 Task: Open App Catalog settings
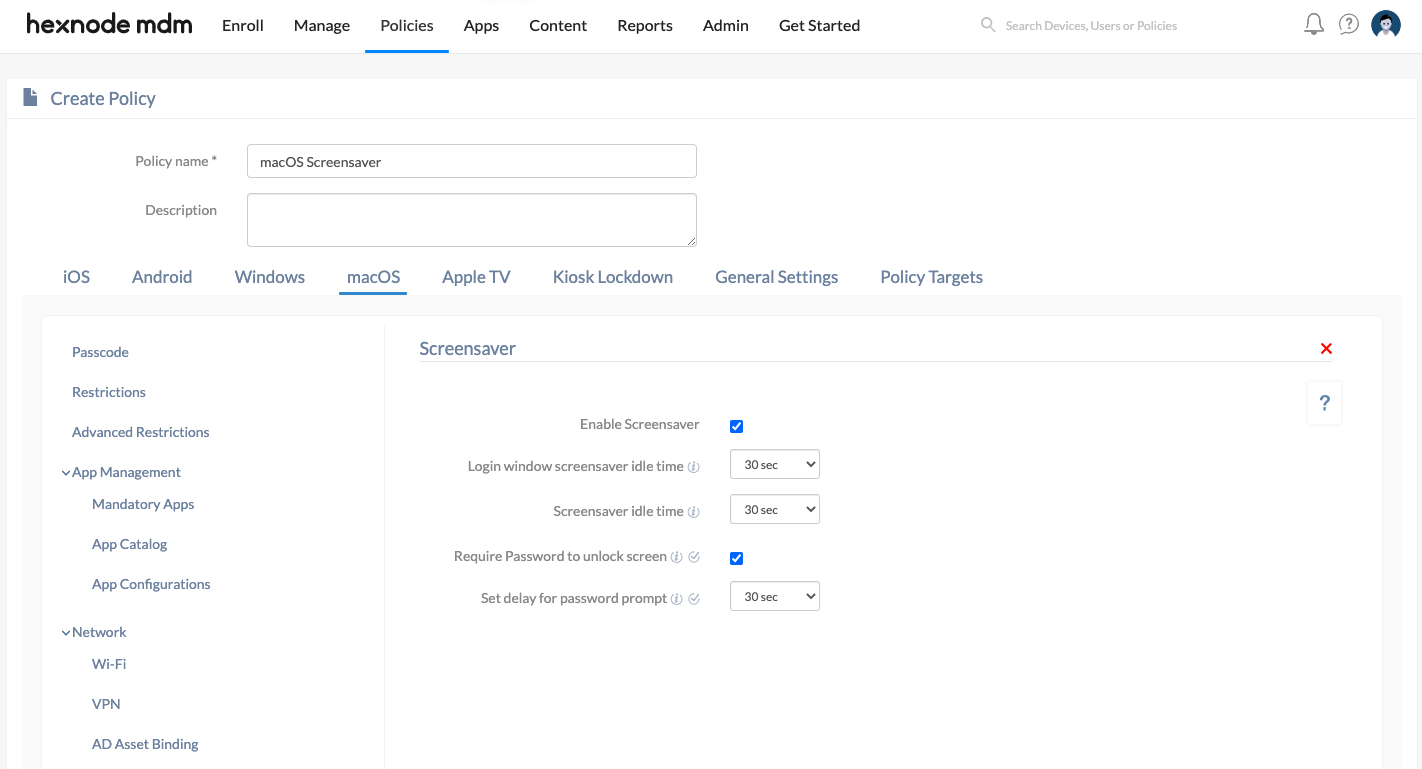(x=130, y=544)
